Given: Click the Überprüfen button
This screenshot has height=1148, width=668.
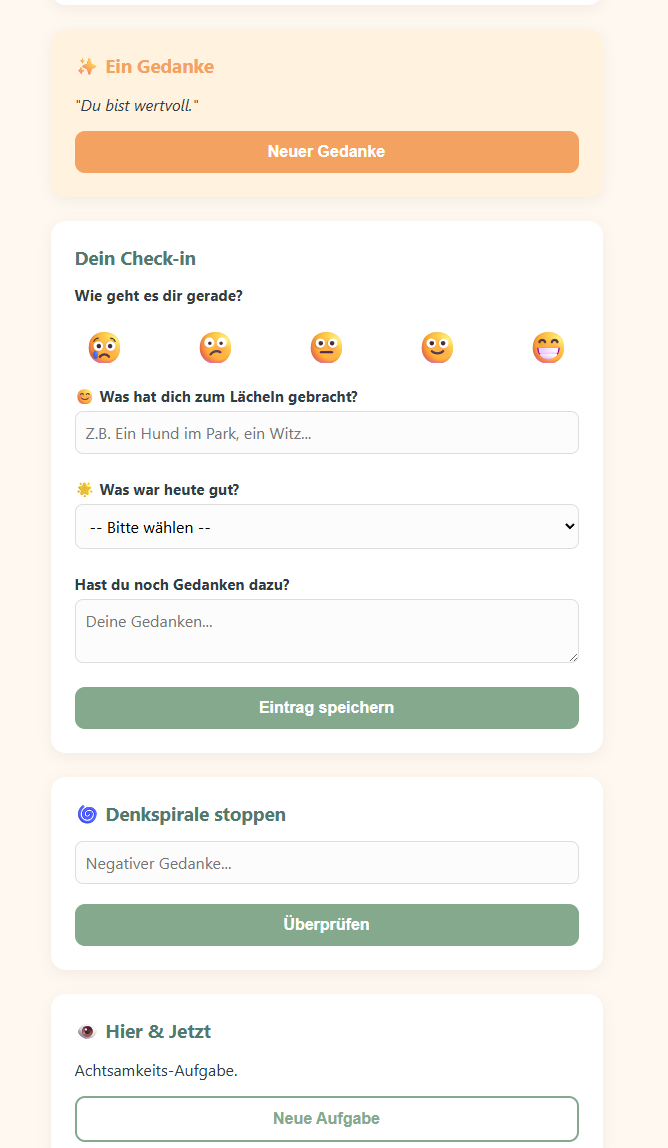Looking at the screenshot, I should (x=326, y=924).
